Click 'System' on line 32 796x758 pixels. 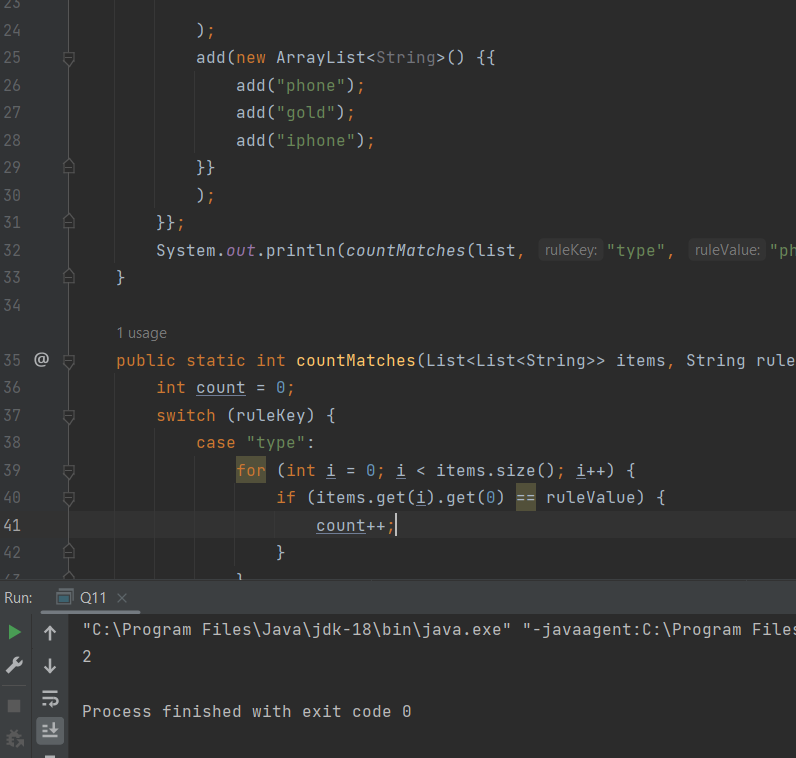tap(186, 250)
